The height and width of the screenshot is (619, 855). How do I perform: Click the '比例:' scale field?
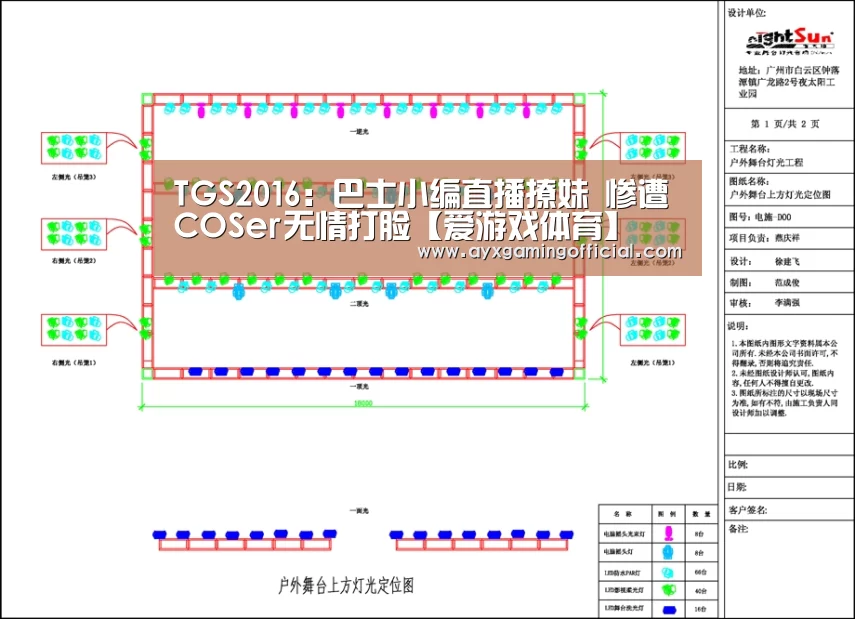[x=788, y=465]
